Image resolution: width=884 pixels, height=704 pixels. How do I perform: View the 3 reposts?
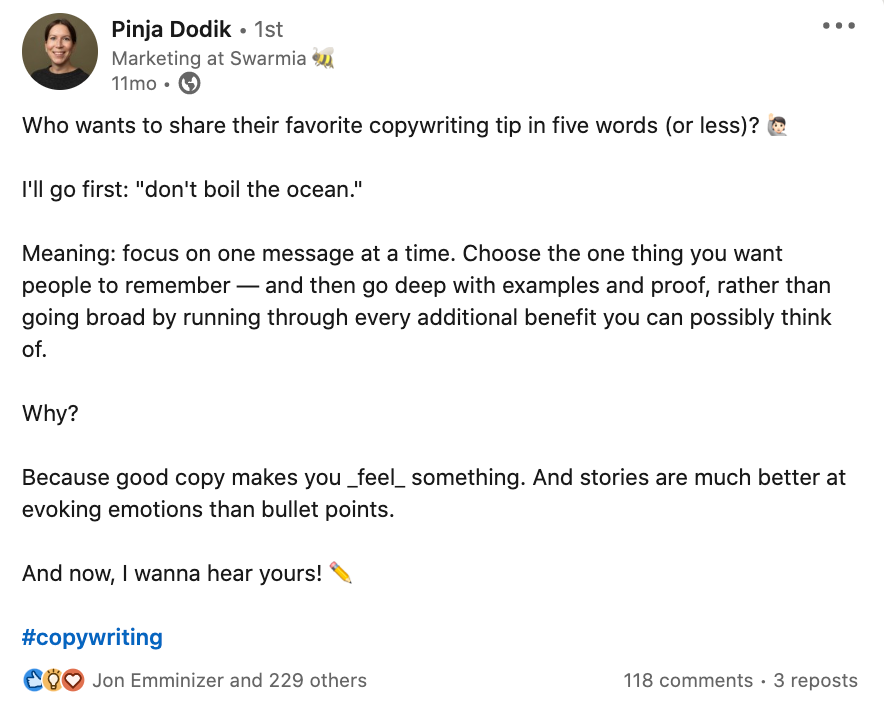[815, 681]
